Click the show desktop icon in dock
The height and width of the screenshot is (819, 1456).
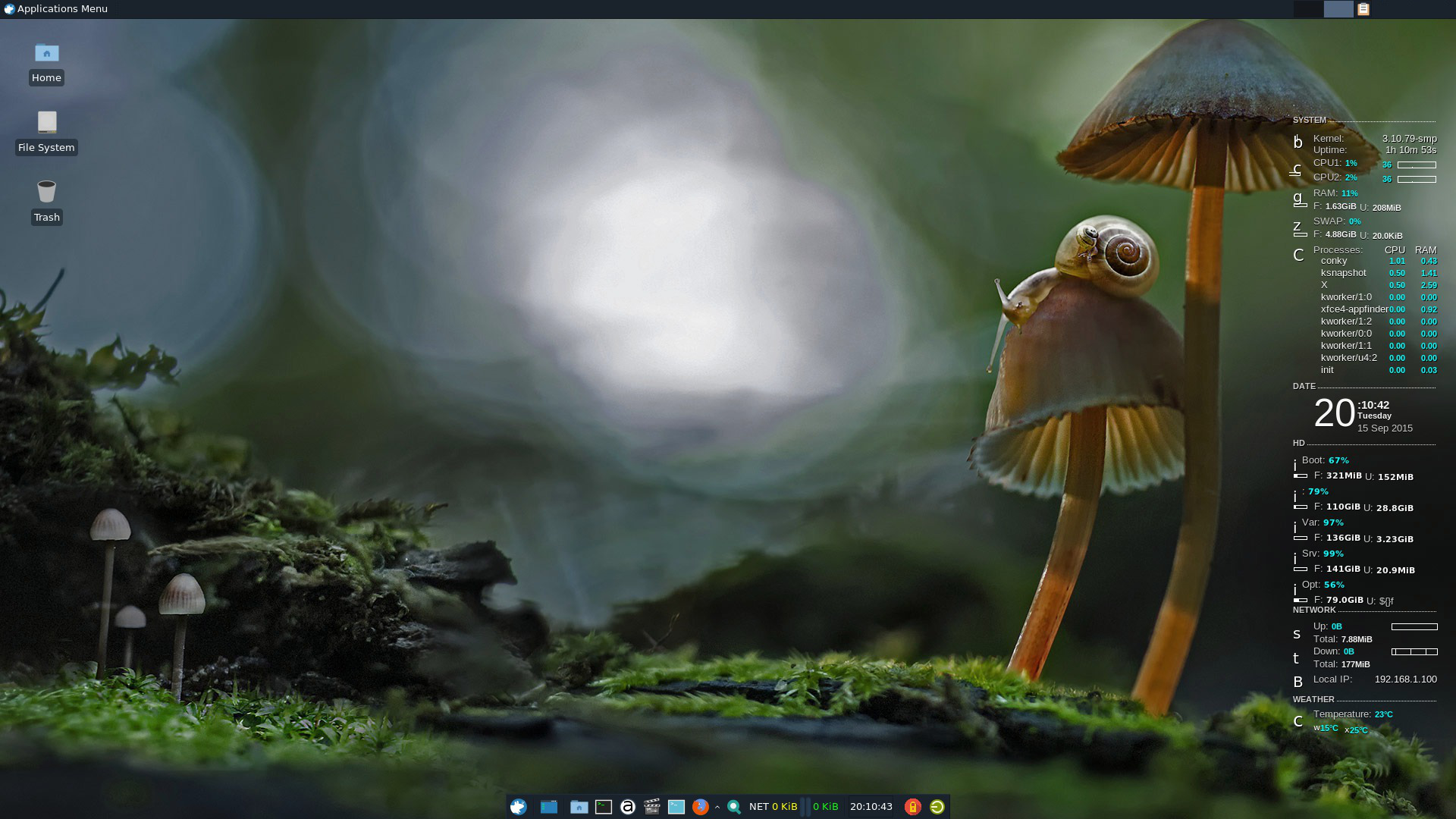[549, 807]
